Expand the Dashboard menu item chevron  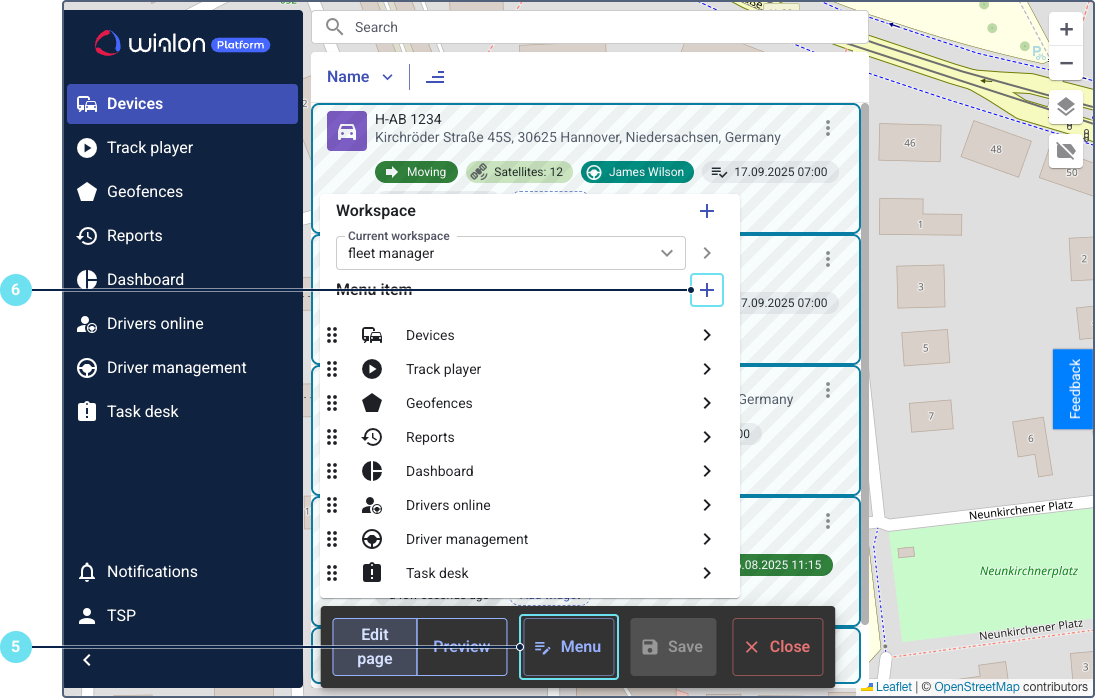pyautogui.click(x=706, y=471)
